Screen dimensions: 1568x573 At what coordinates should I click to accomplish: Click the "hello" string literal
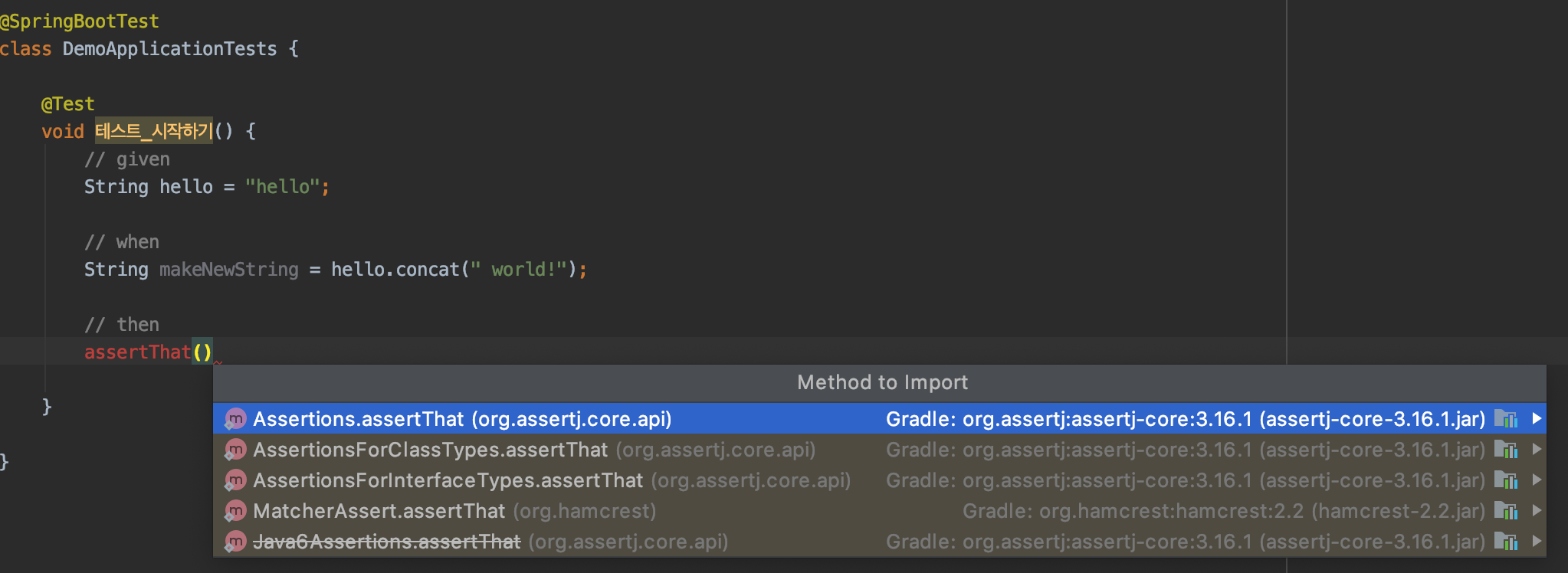(283, 187)
